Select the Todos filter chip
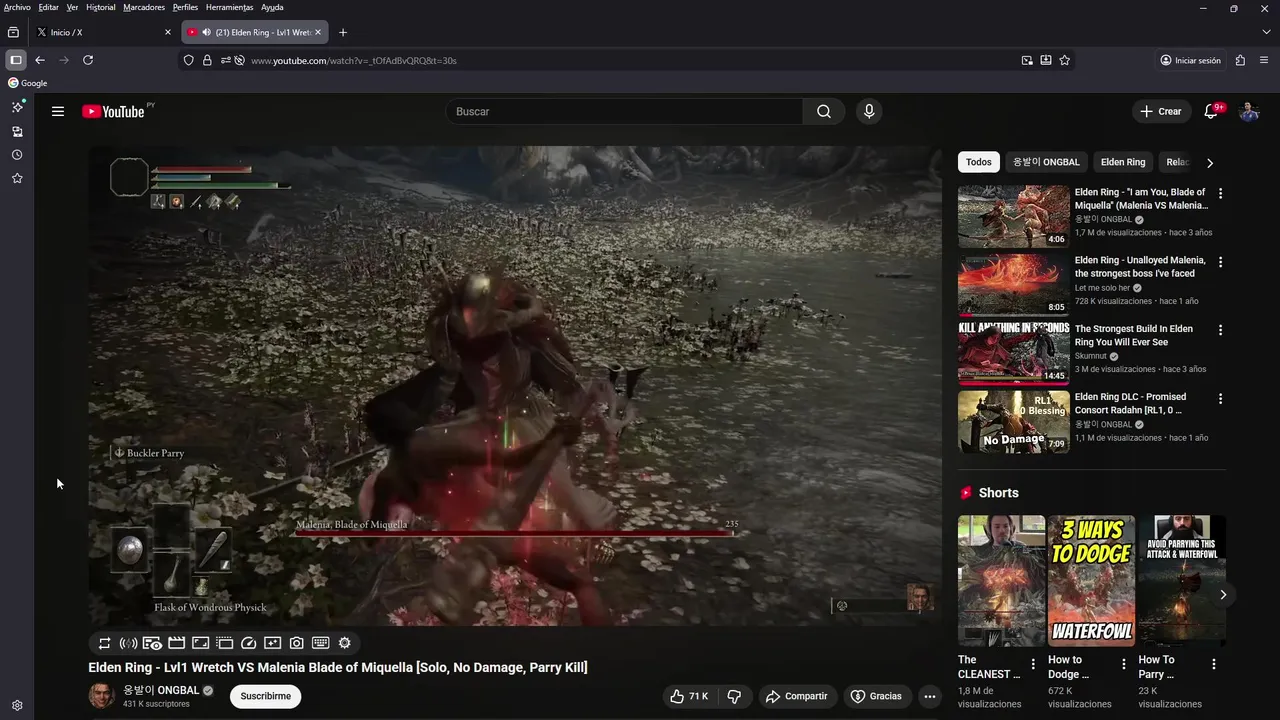 point(979,162)
